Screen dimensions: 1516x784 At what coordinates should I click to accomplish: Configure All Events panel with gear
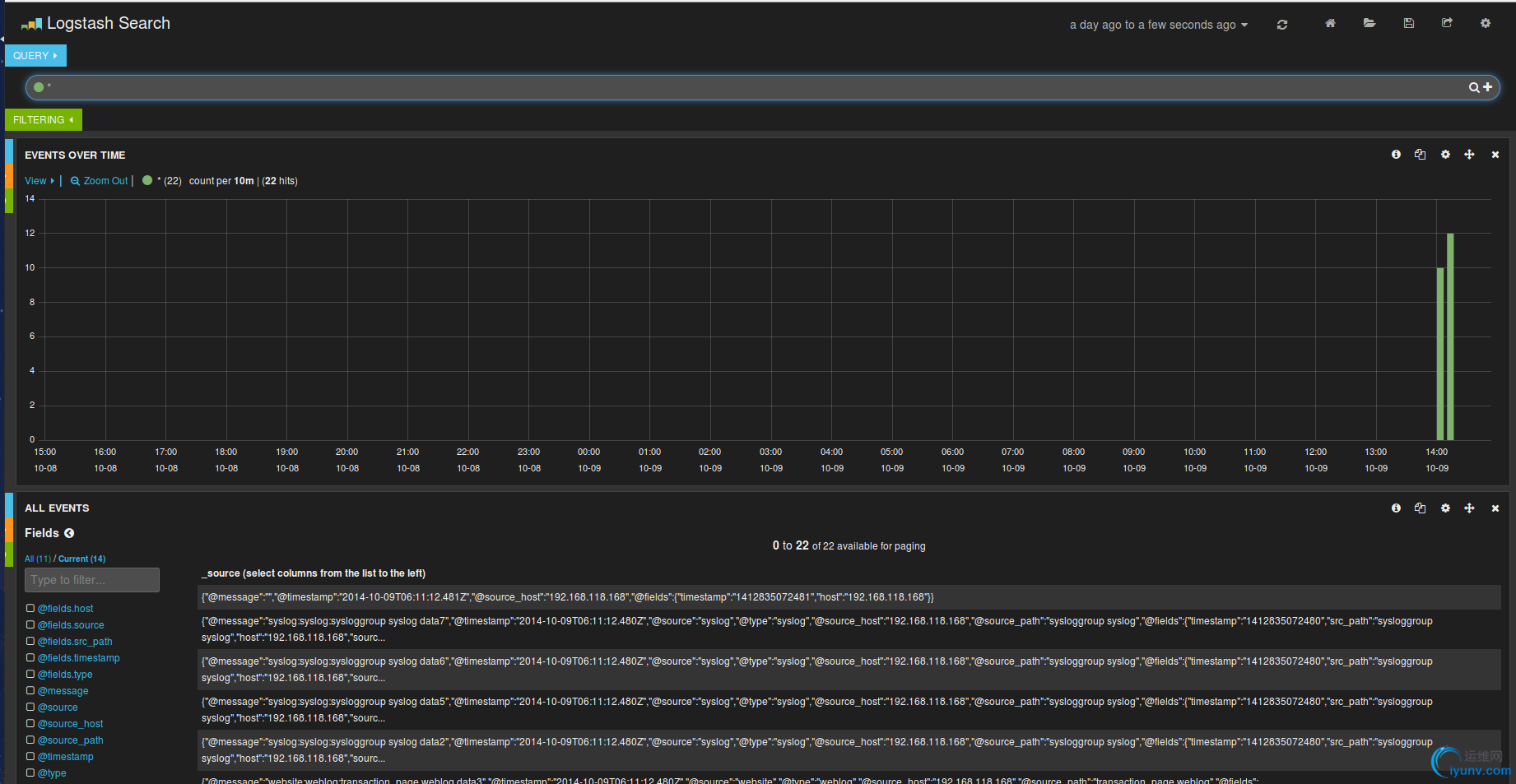click(x=1445, y=508)
